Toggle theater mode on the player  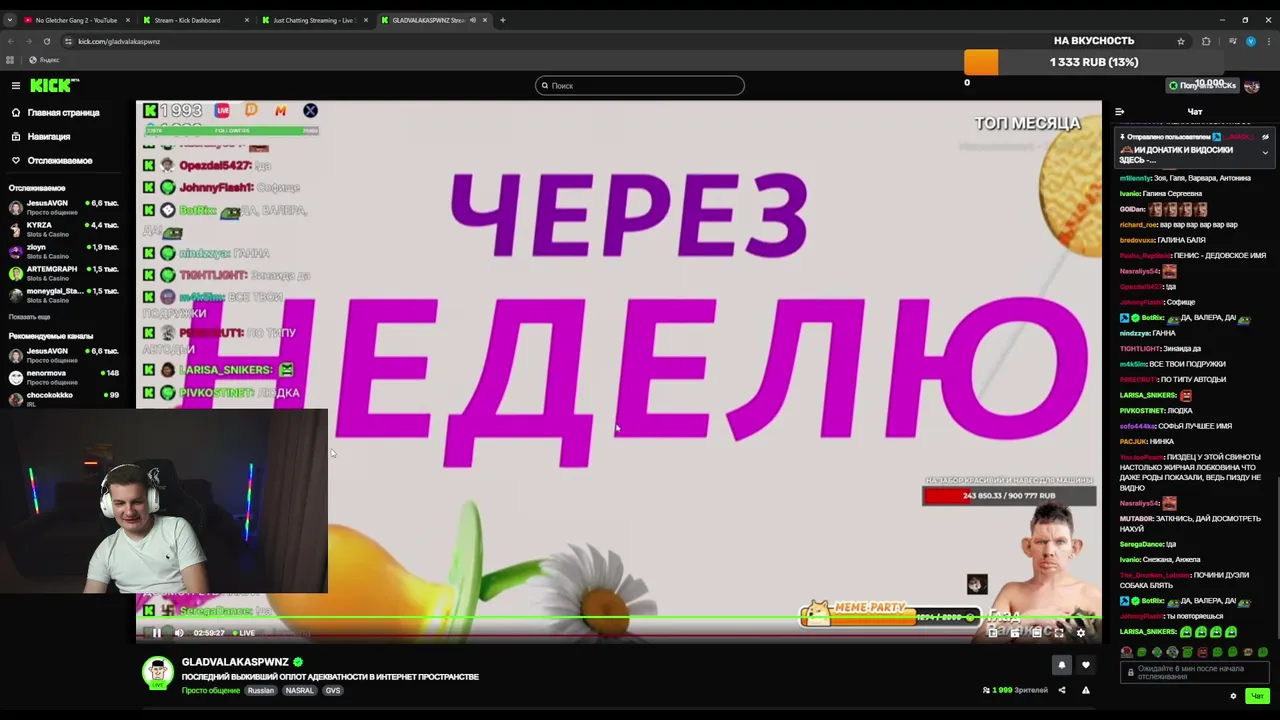click(x=1037, y=632)
